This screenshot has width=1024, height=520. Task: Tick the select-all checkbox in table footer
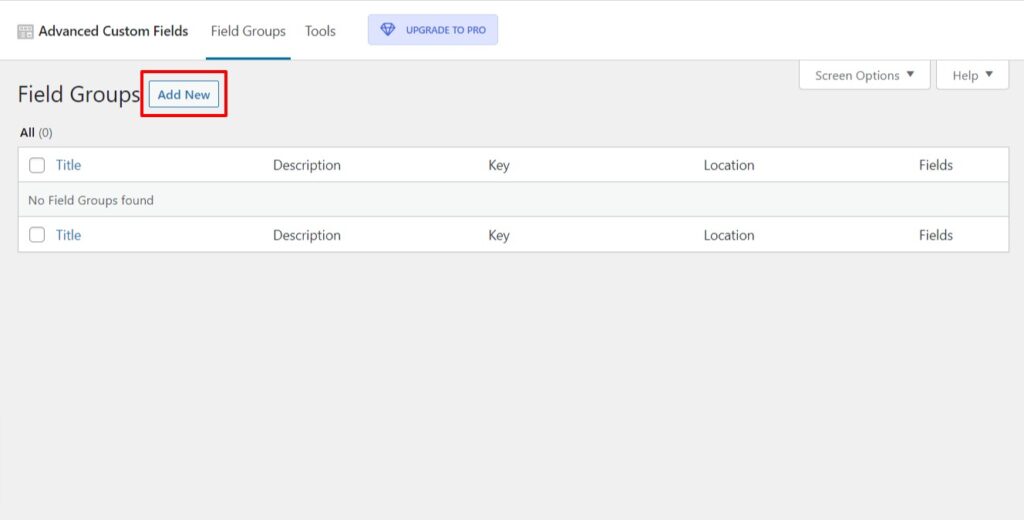tap(37, 235)
